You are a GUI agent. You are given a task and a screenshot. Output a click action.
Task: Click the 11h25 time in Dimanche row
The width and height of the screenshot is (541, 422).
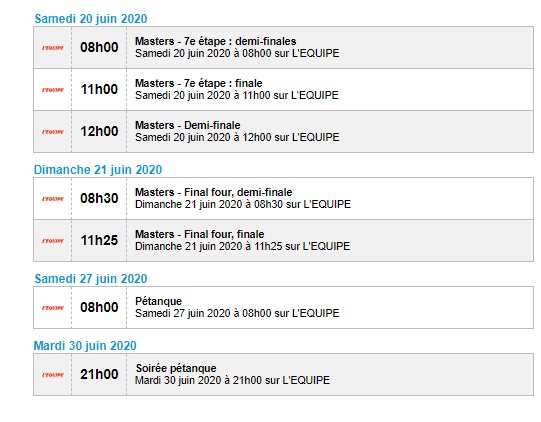(99, 241)
